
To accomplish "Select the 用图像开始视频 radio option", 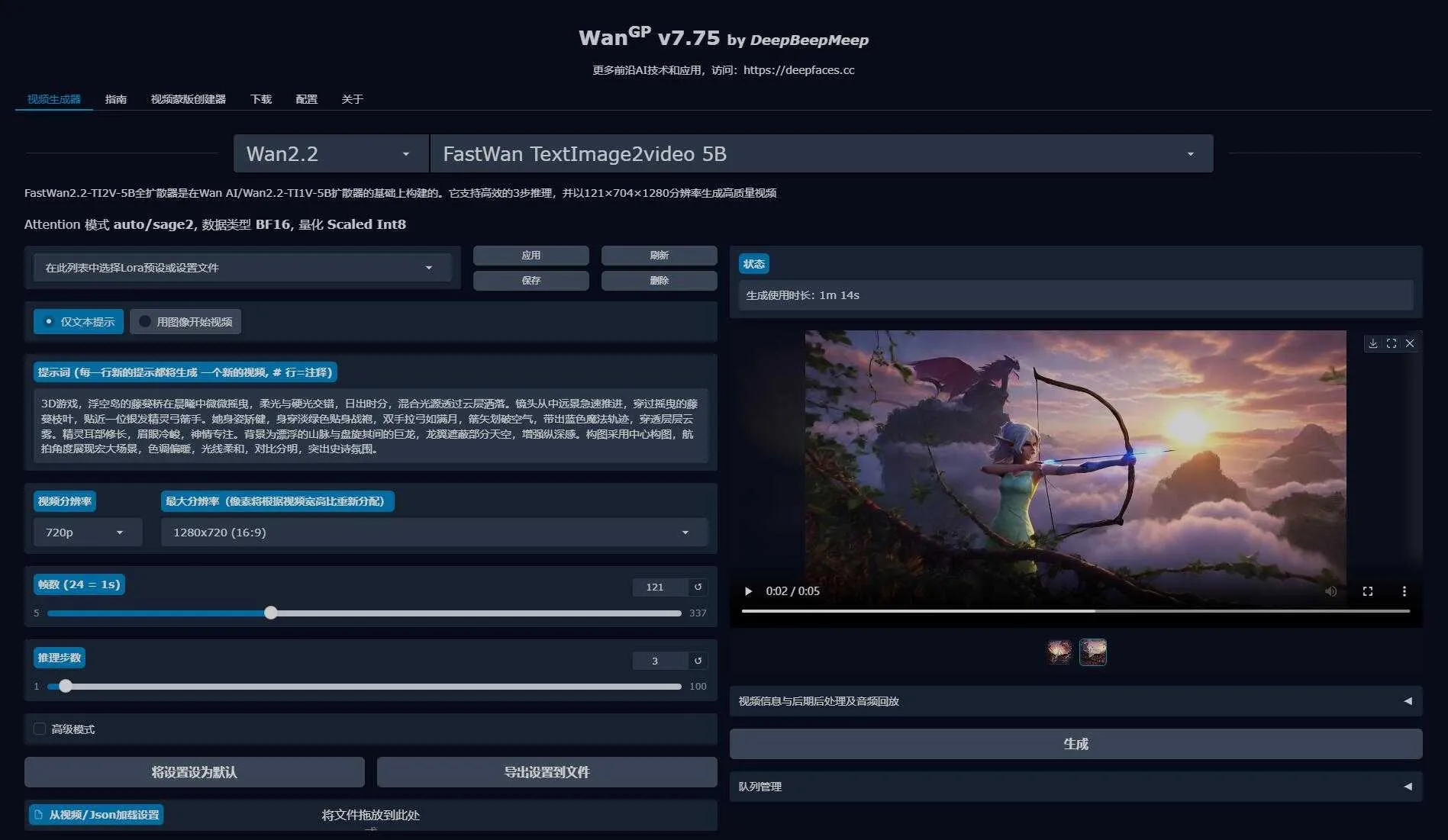I will click(x=185, y=321).
